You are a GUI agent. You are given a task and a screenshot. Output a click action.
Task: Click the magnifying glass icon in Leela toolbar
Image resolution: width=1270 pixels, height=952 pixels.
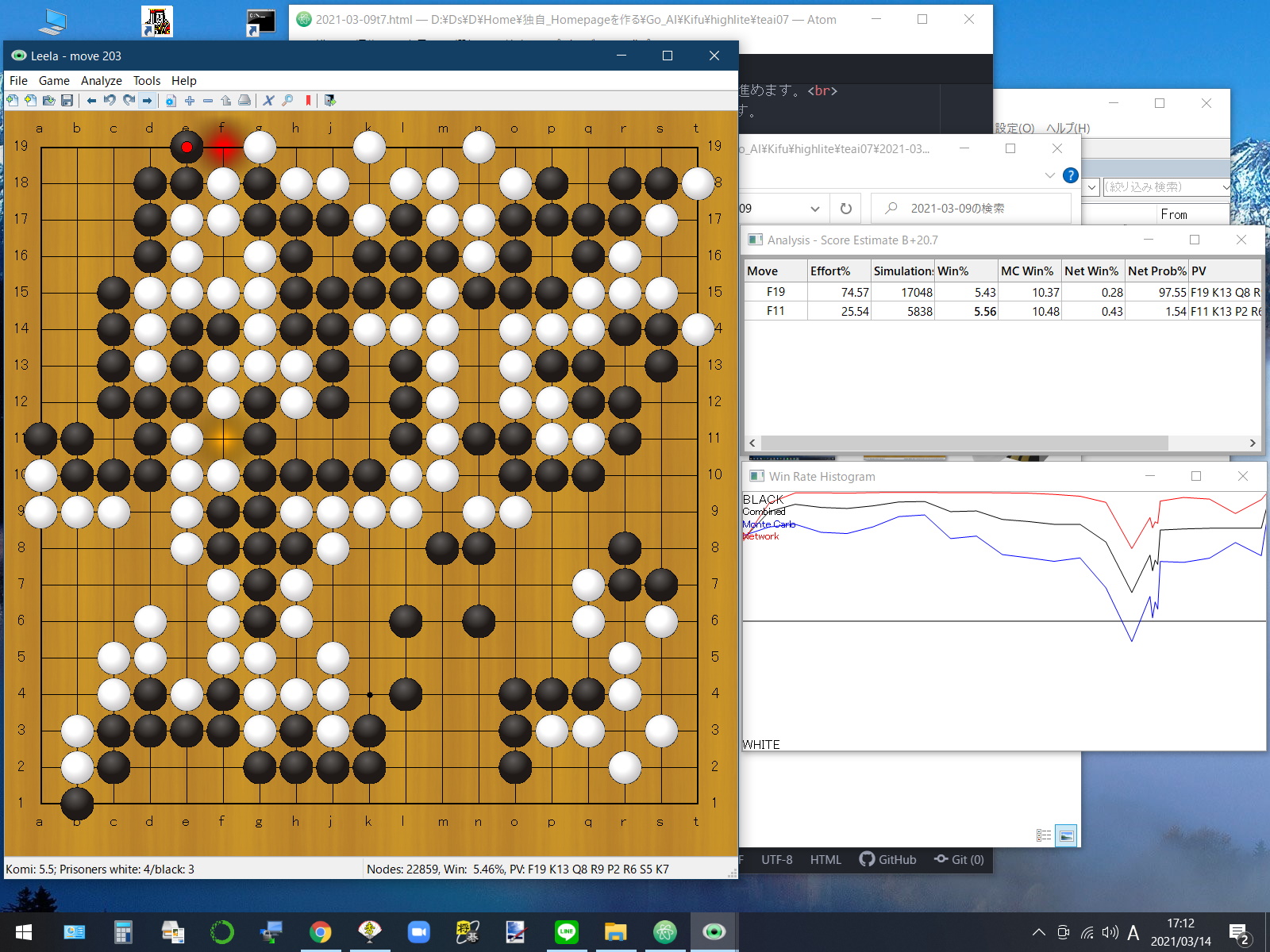click(287, 101)
